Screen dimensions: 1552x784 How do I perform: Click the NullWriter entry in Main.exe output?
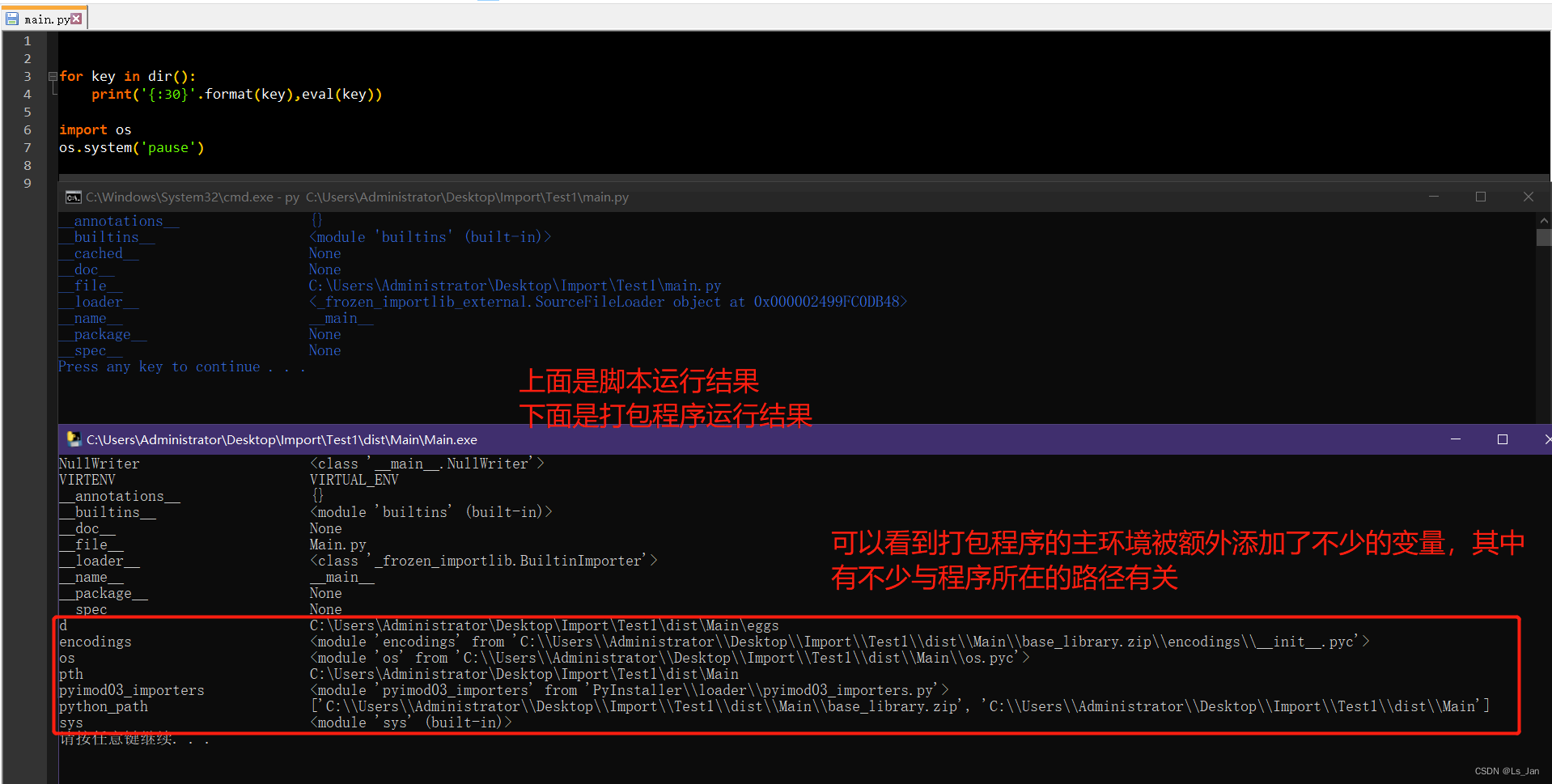99,463
